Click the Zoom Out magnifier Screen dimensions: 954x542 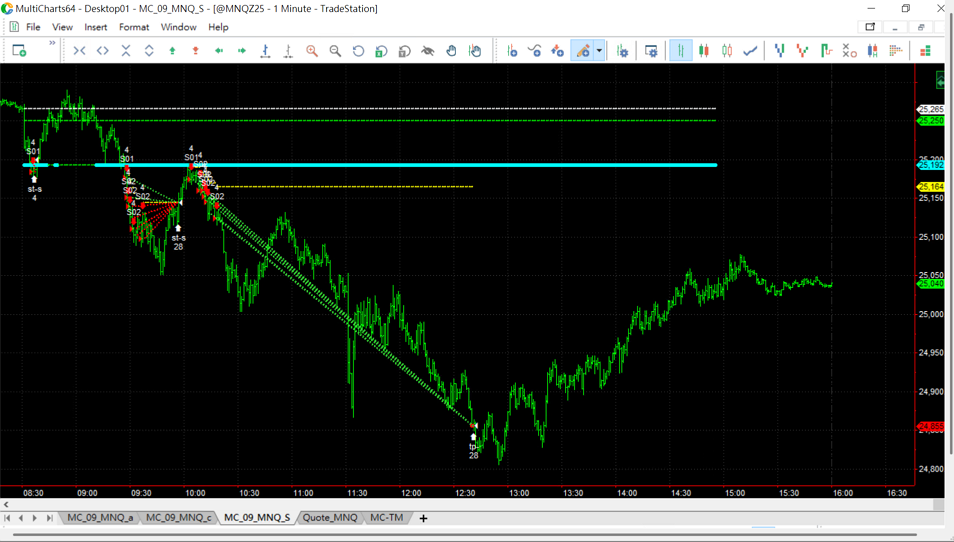coord(335,51)
